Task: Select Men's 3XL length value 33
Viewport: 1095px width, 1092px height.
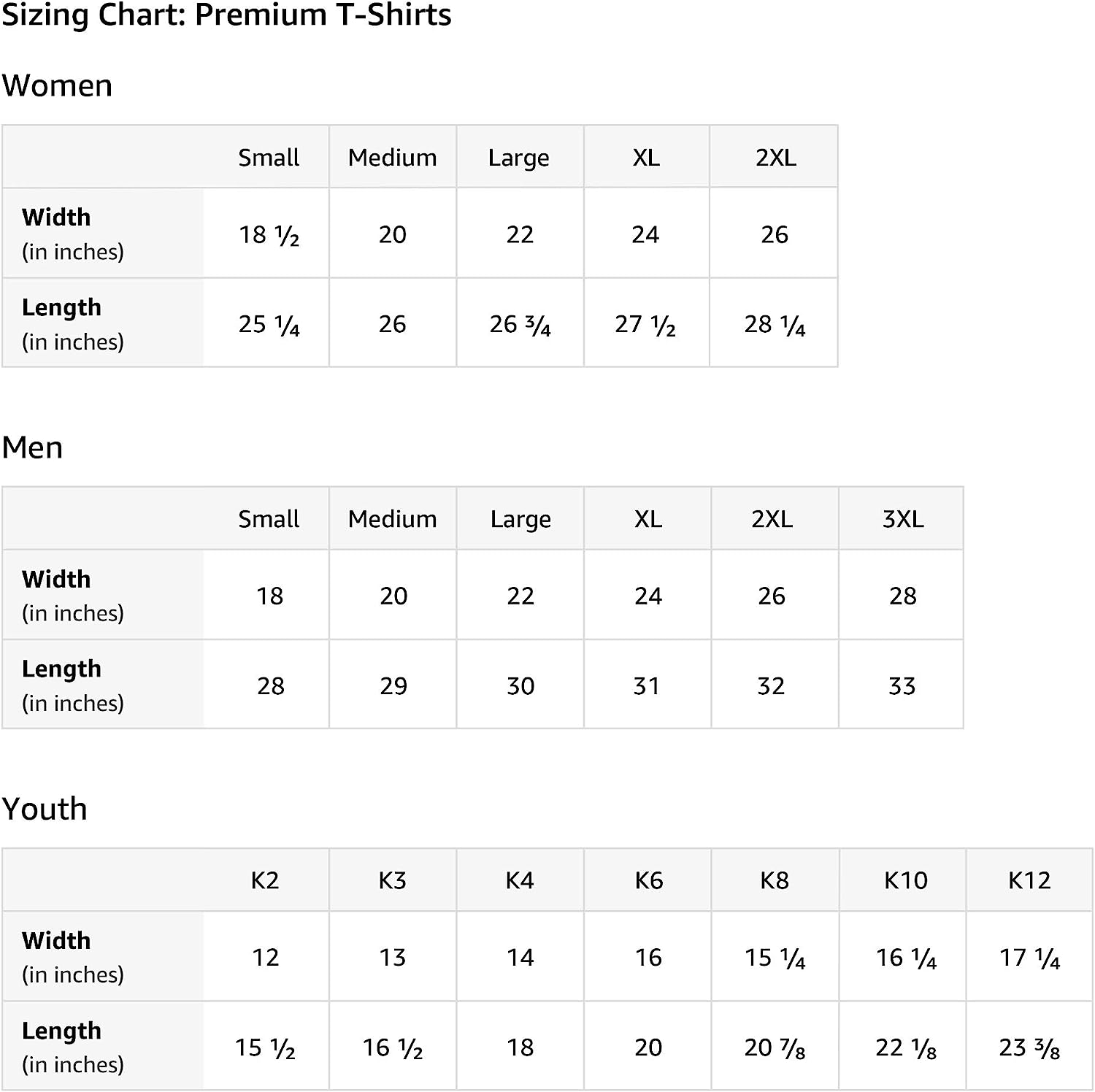Action: (902, 686)
